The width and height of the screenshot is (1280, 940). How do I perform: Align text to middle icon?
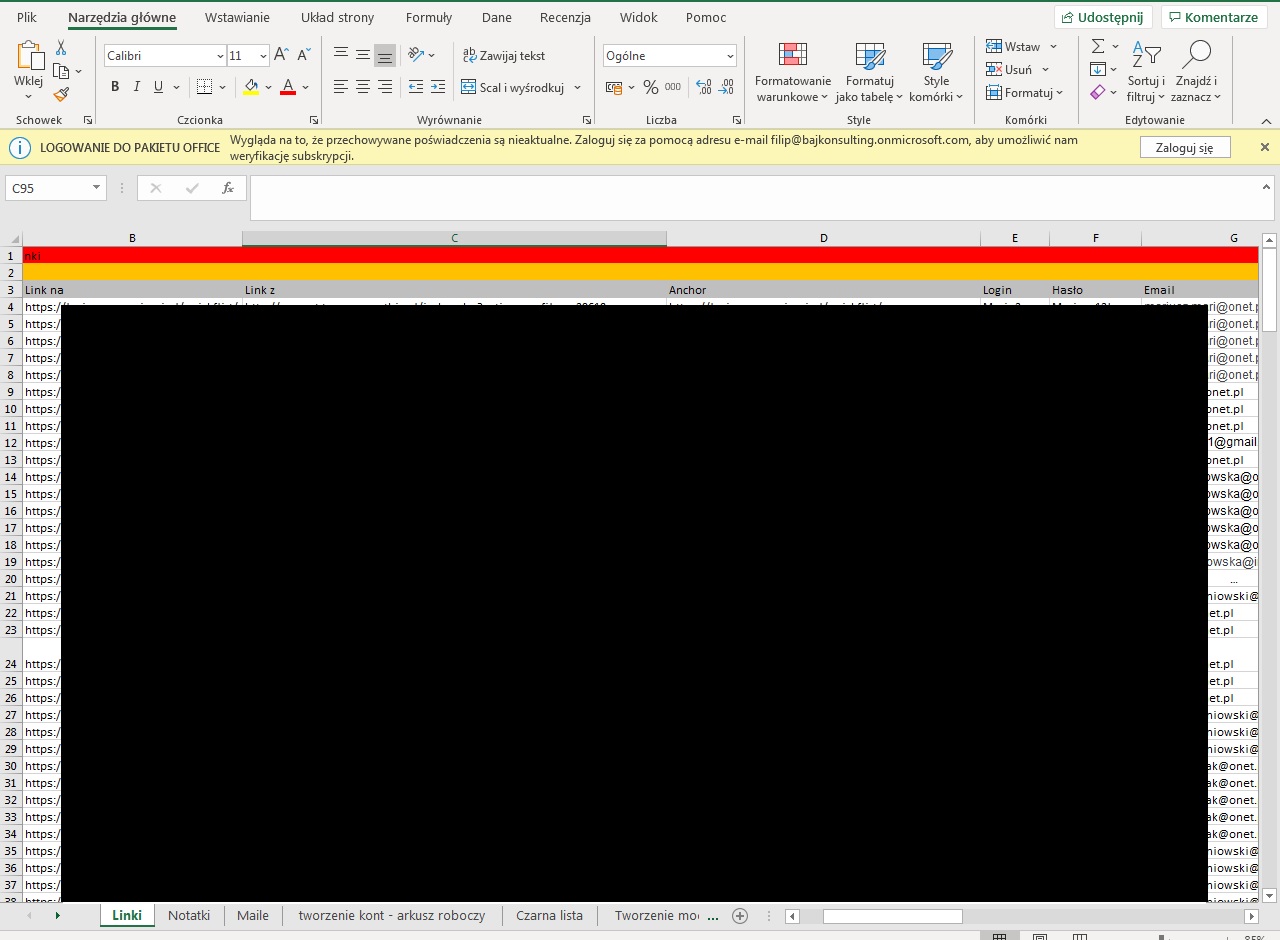pyautogui.click(x=363, y=55)
